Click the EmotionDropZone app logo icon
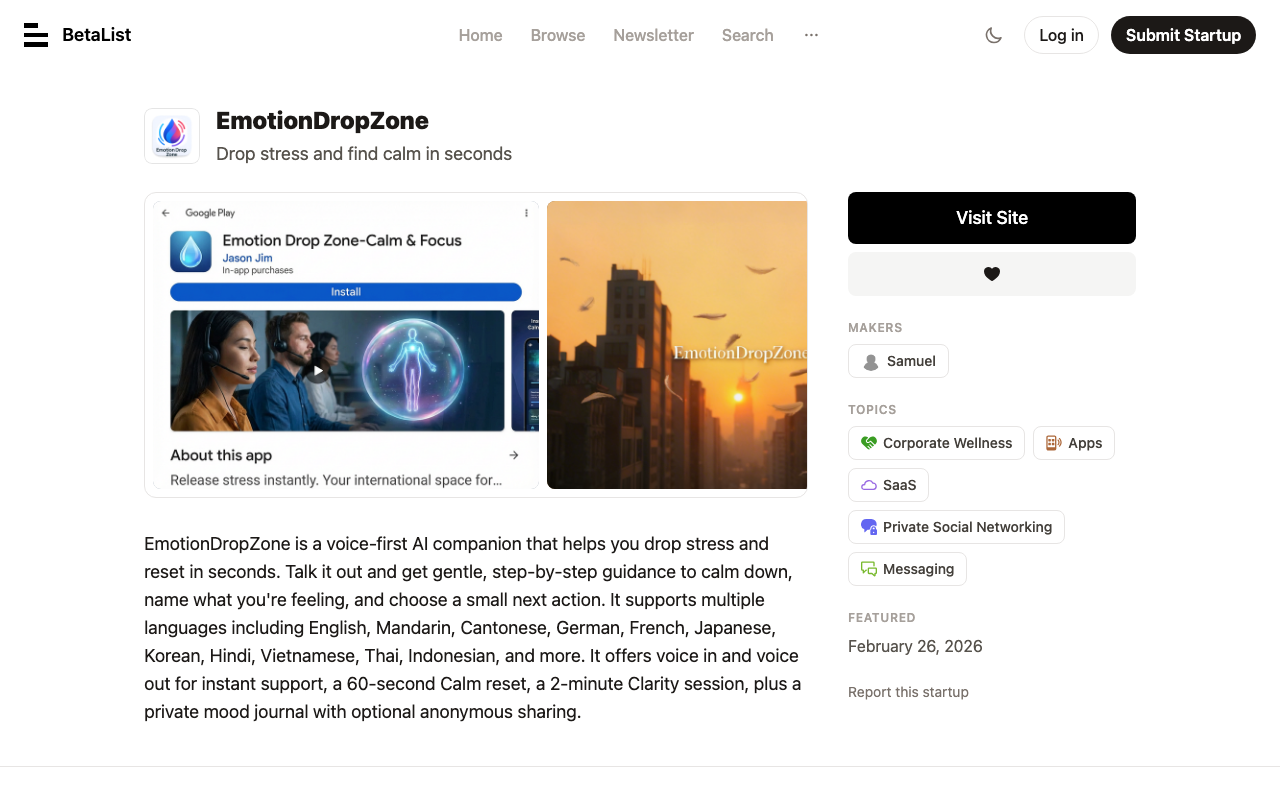This screenshot has height=800, width=1280. (172, 136)
